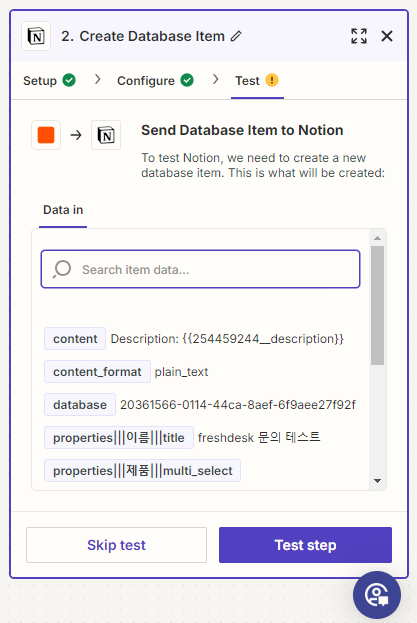The image size is (417, 623).
Task: Click the Notion icon next to arrow
Action: pyautogui.click(x=106, y=135)
